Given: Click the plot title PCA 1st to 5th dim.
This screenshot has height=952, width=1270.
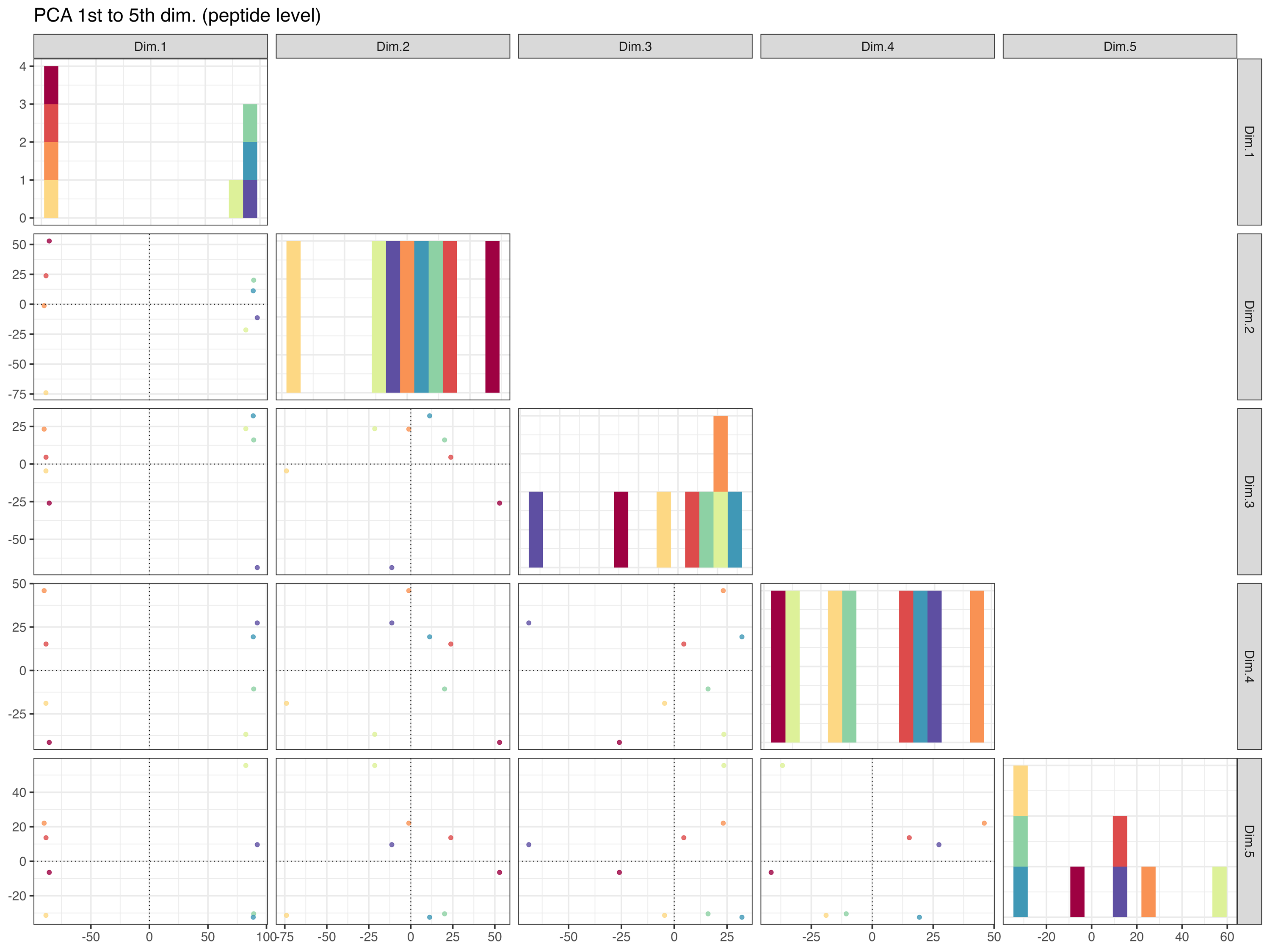Looking at the screenshot, I should point(177,16).
